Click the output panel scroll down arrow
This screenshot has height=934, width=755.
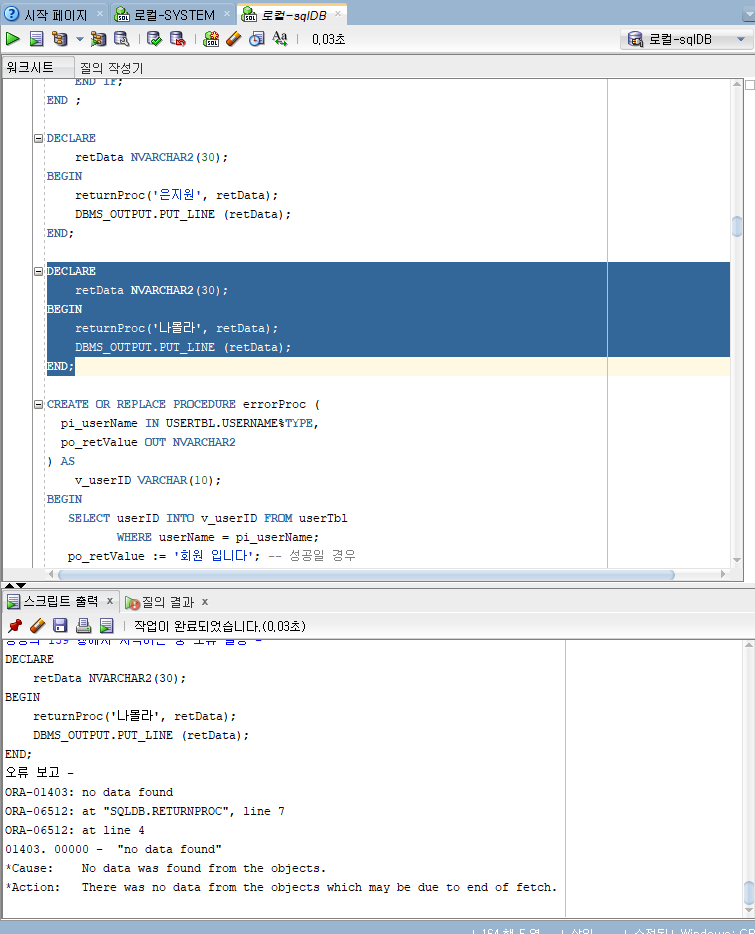click(749, 911)
